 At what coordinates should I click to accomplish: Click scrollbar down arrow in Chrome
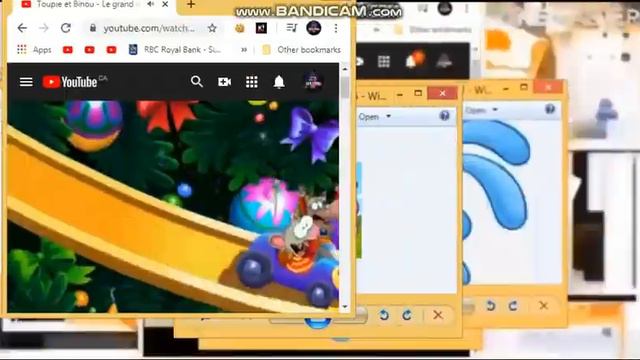[345, 306]
